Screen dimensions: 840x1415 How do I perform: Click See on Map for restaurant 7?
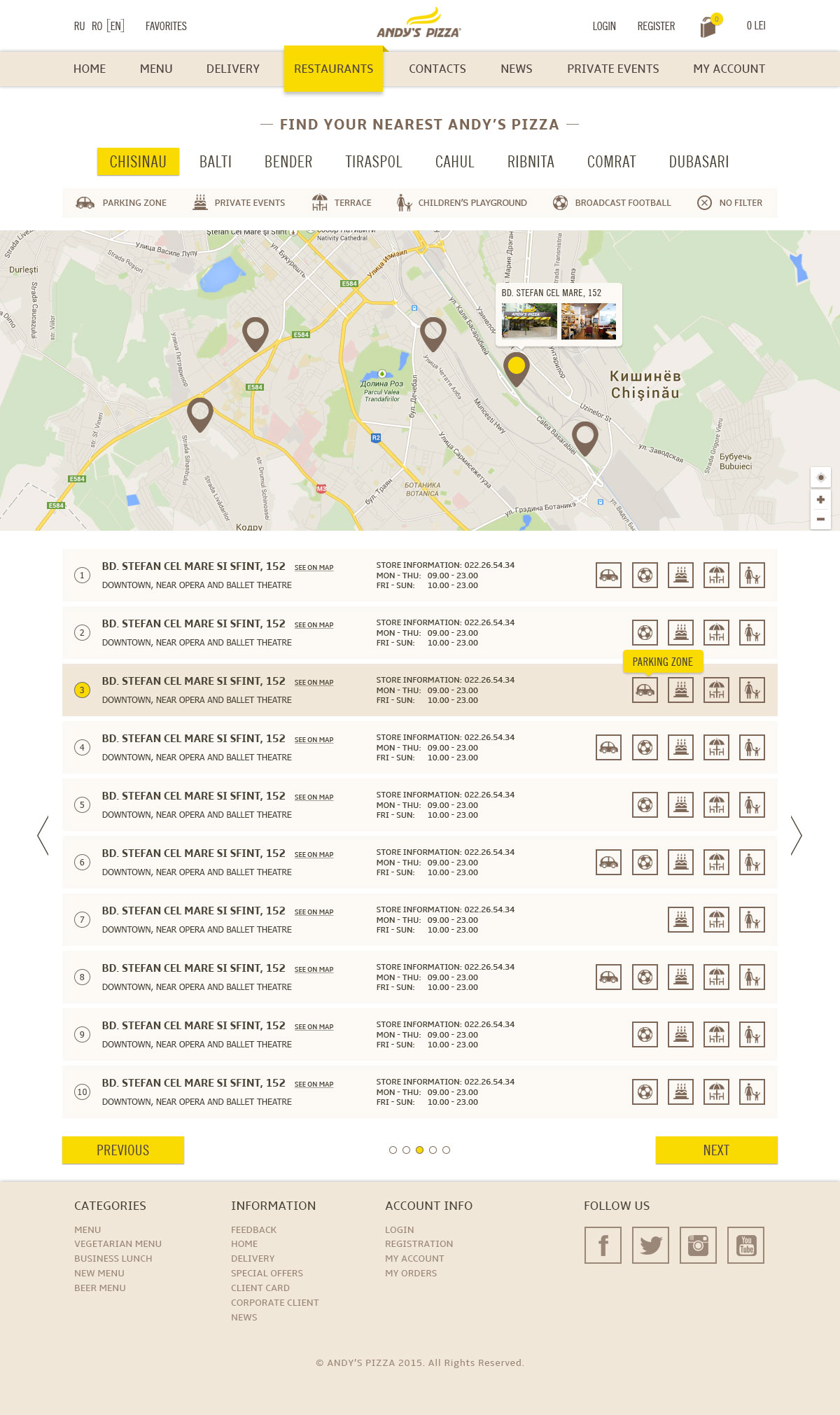point(314,912)
